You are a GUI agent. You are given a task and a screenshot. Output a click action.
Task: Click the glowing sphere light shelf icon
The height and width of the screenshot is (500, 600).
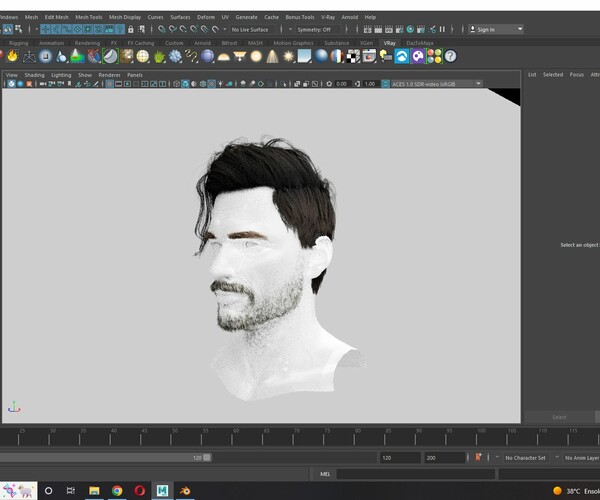256,57
